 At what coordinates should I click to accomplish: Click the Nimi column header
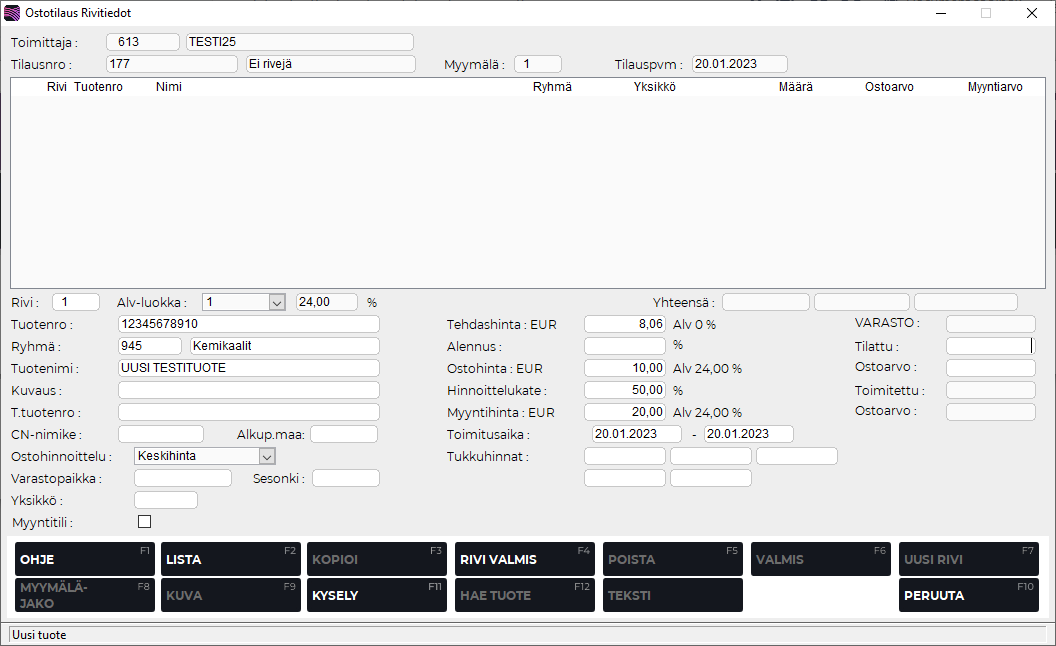pyautogui.click(x=168, y=87)
